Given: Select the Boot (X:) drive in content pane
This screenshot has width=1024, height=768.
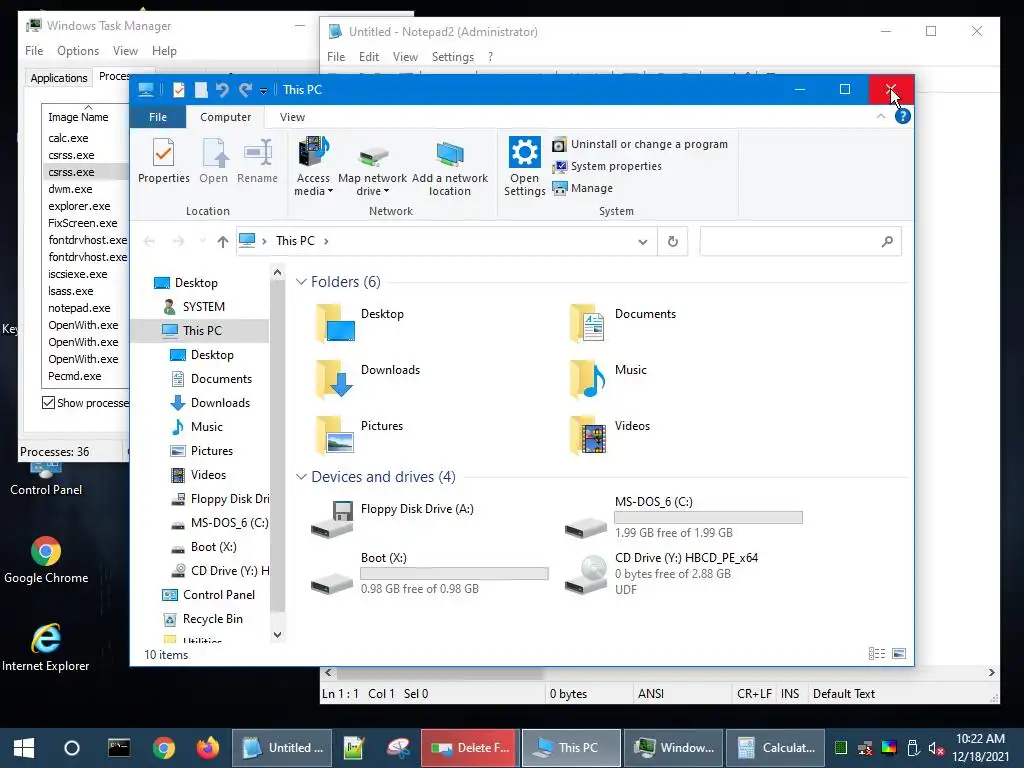Looking at the screenshot, I should pyautogui.click(x=429, y=575).
